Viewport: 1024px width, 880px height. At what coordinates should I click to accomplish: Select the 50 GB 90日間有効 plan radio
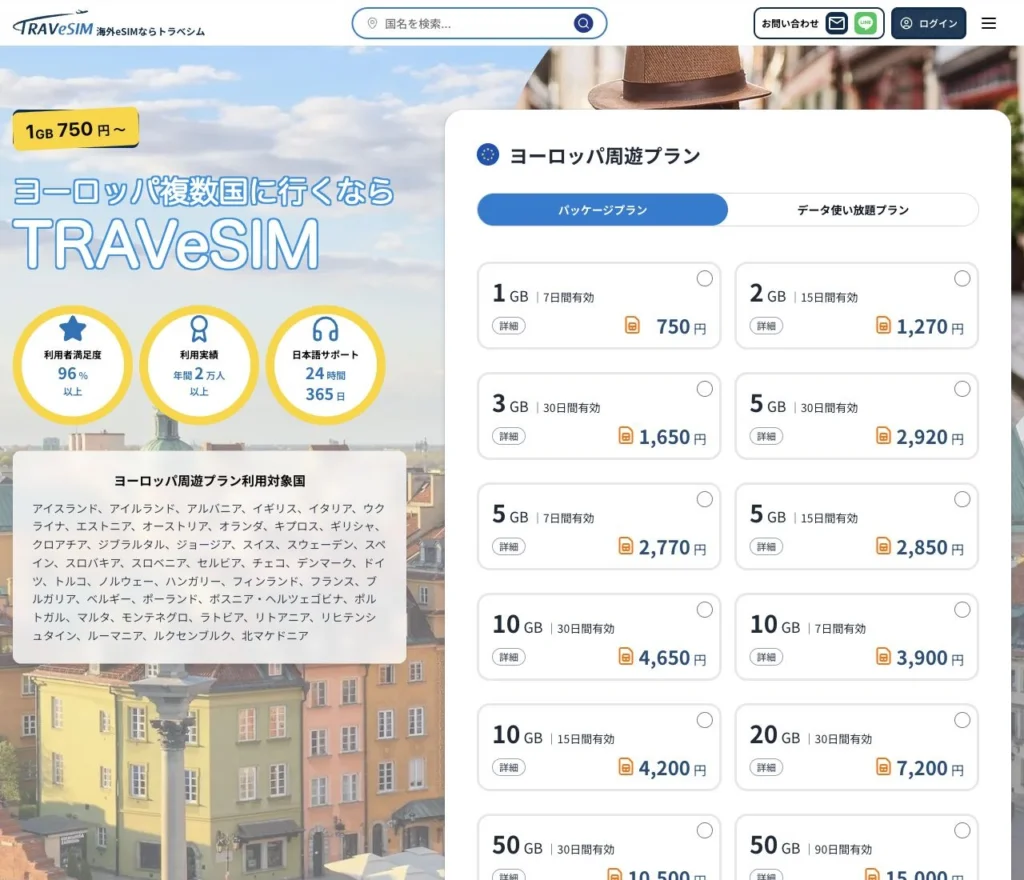click(x=962, y=830)
